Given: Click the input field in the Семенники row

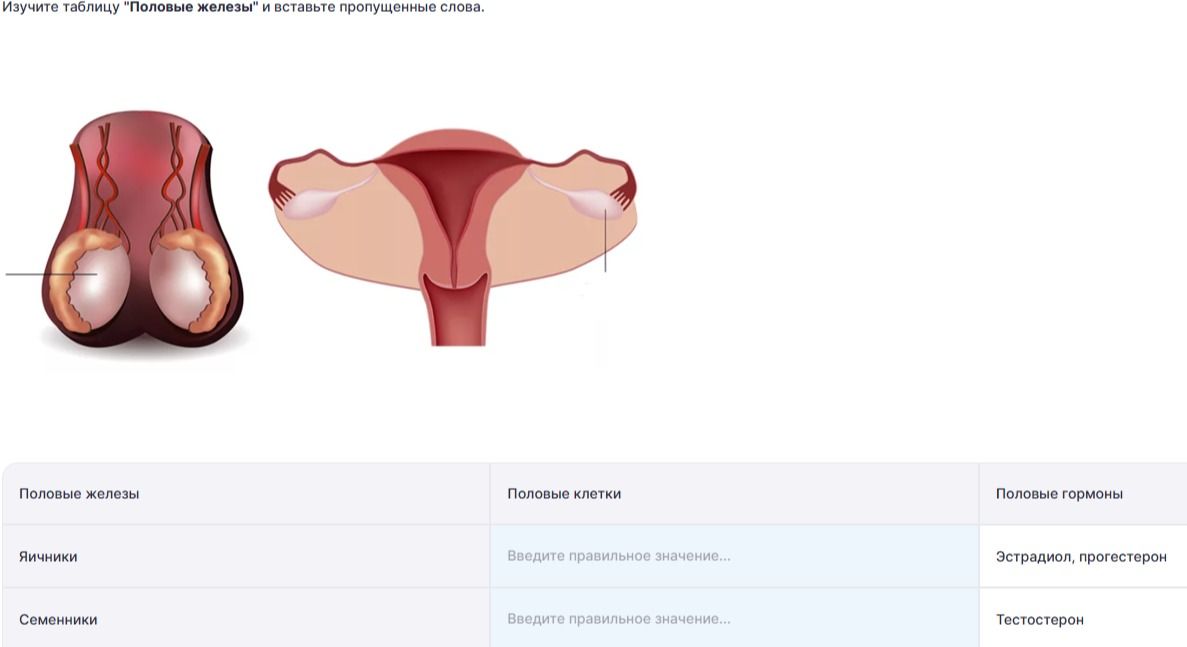Looking at the screenshot, I should coord(734,618).
